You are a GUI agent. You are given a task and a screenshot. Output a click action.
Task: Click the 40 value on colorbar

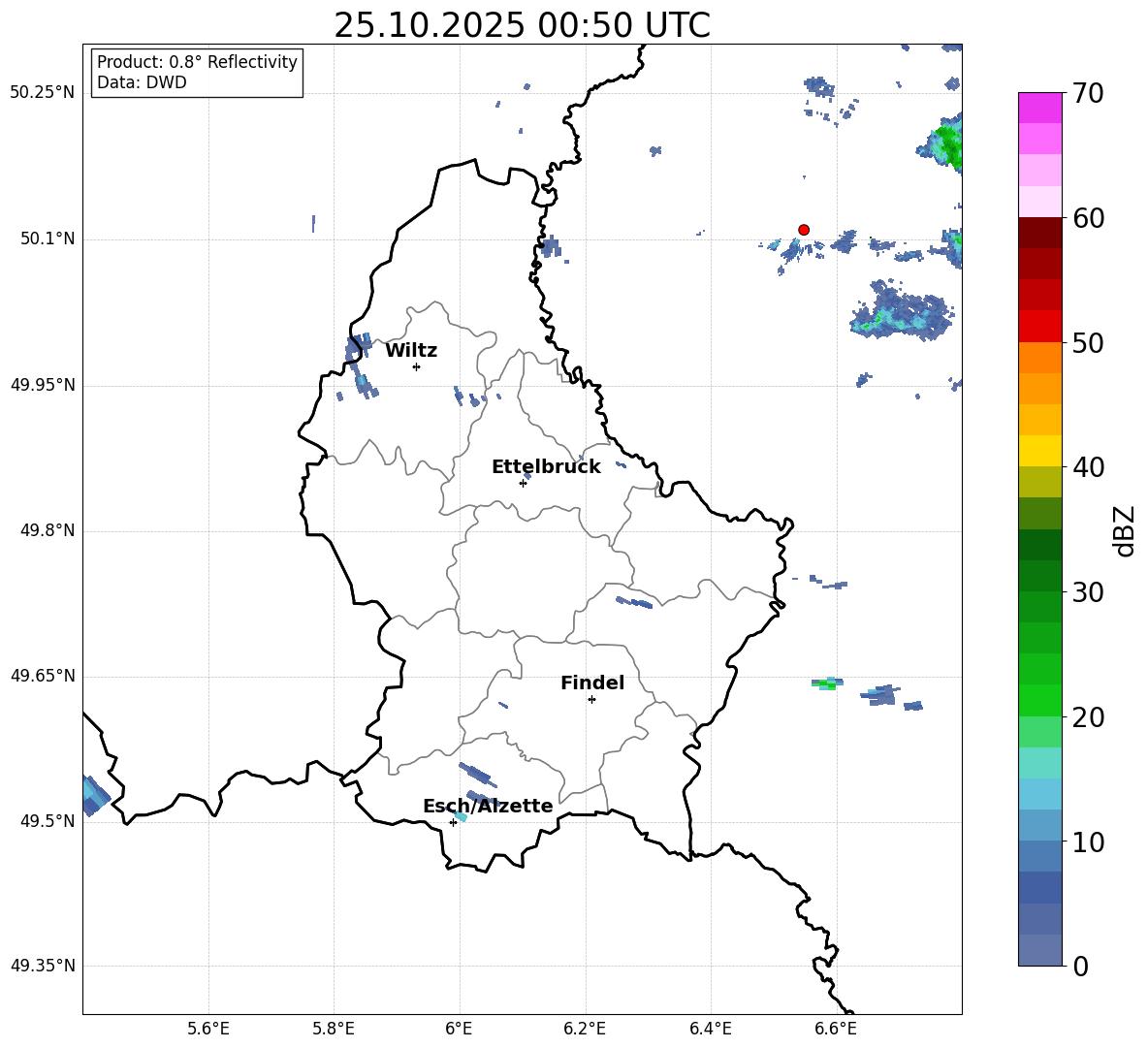pos(1088,467)
